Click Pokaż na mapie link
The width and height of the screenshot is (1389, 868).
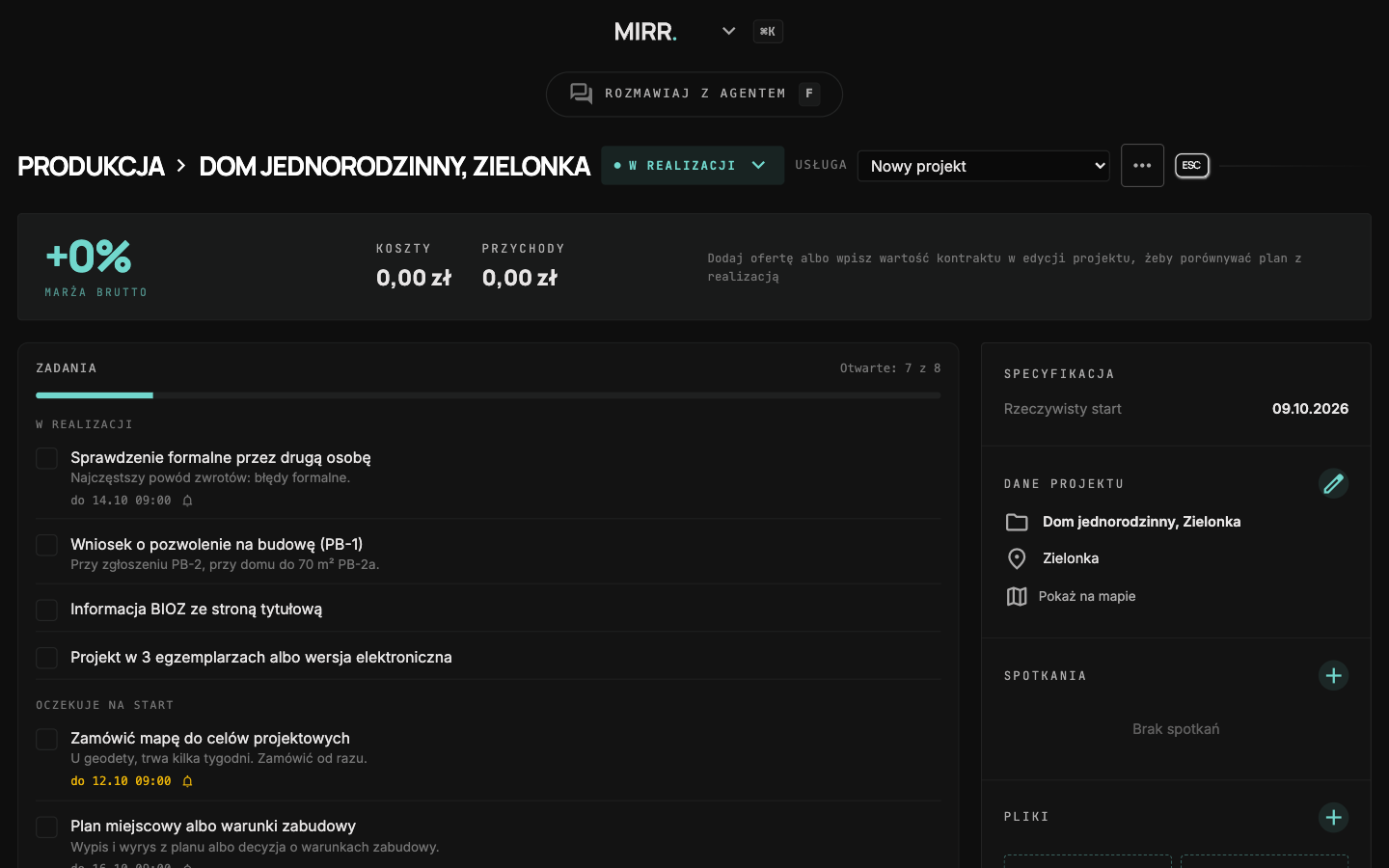(x=1087, y=596)
